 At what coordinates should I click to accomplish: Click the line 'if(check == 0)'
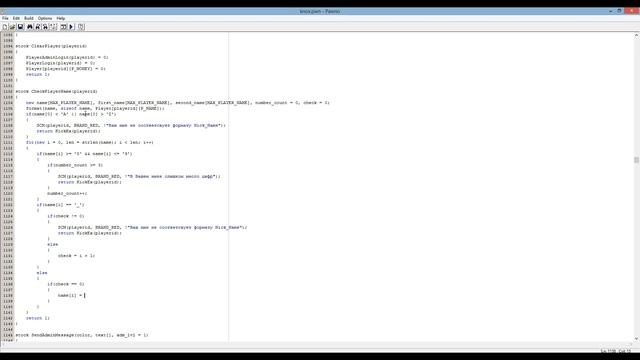pyautogui.click(x=66, y=284)
